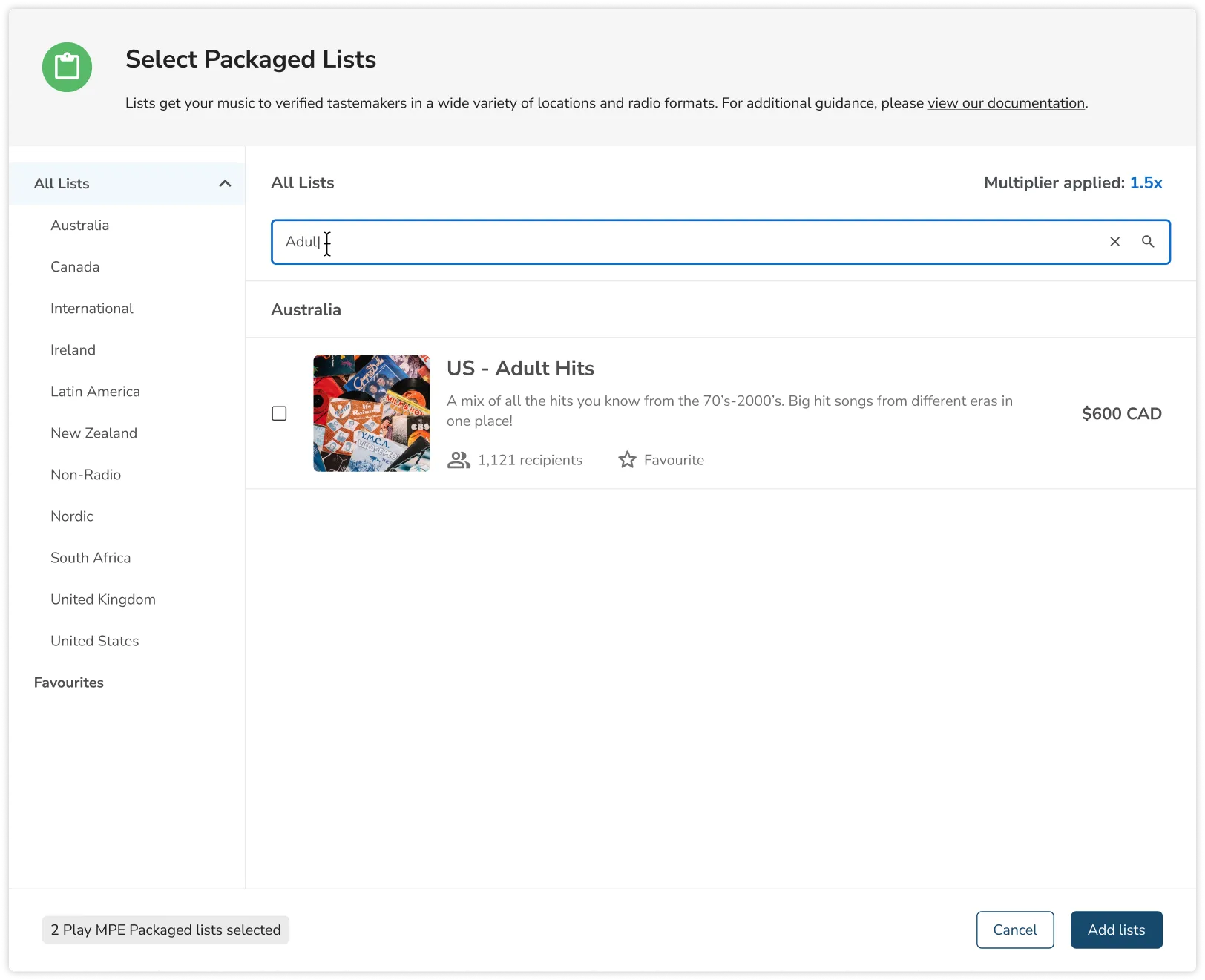Click the green clipboard icon
Viewport: 1205px width, 980px height.
pos(67,67)
